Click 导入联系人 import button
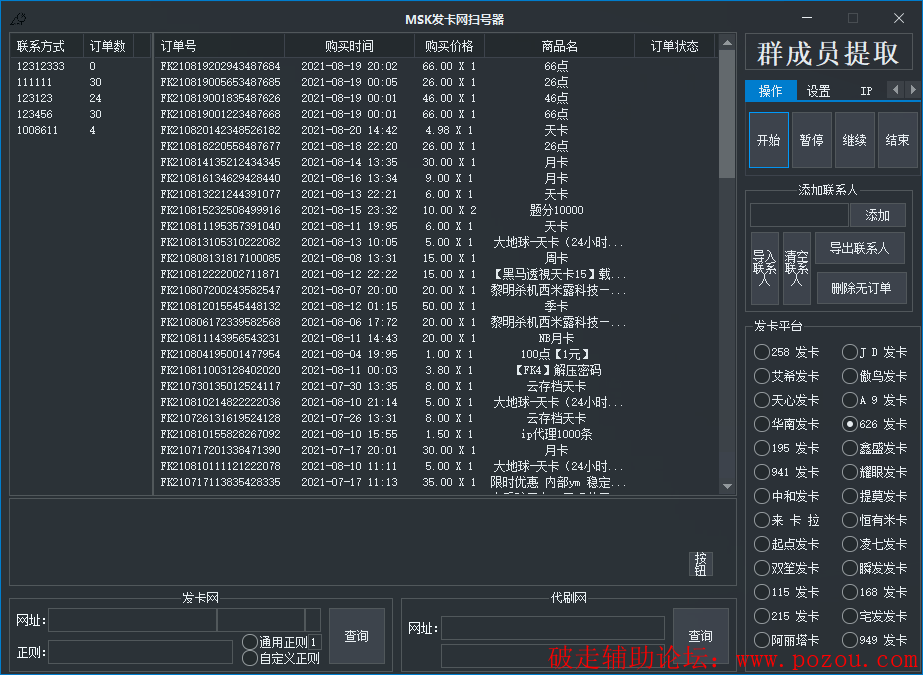923x675 pixels. point(764,268)
